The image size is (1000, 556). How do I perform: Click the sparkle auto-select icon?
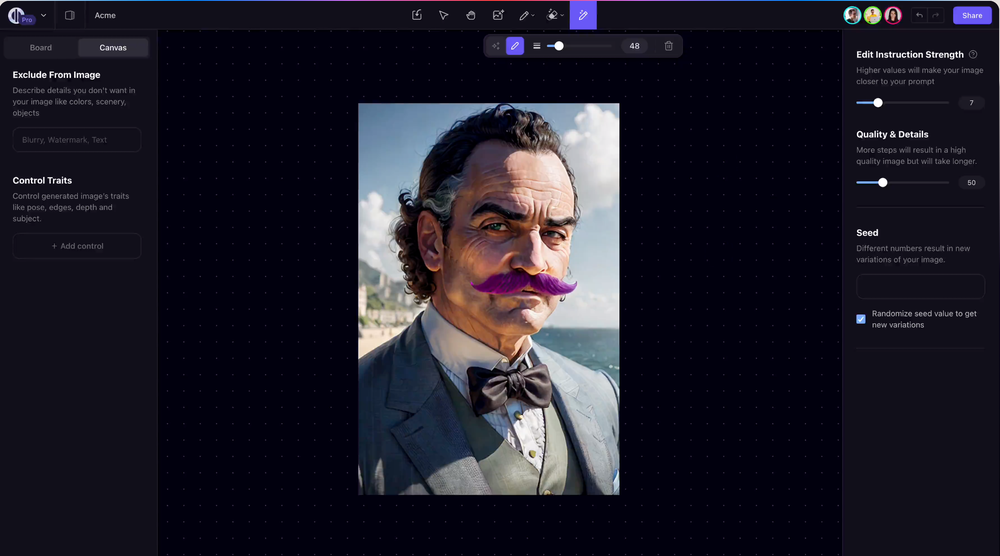496,46
